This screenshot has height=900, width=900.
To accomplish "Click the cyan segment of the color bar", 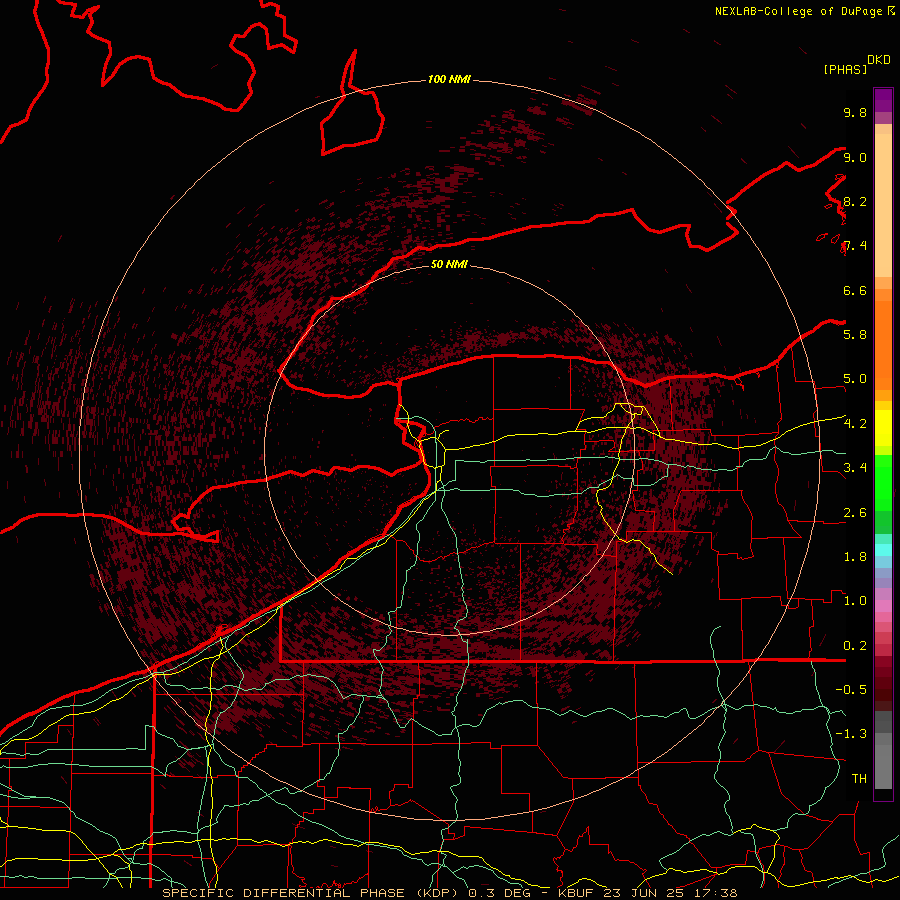I will pos(883,550).
